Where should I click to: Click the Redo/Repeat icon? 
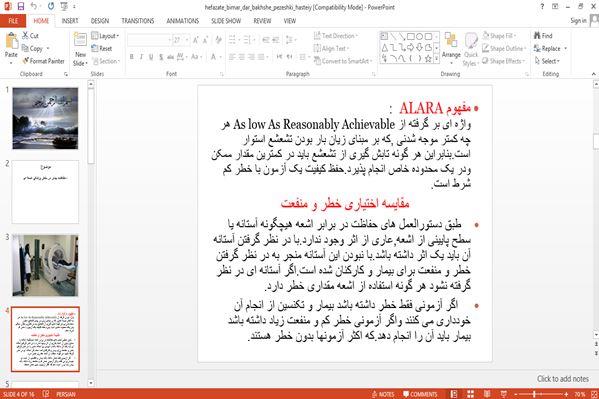coord(51,6)
